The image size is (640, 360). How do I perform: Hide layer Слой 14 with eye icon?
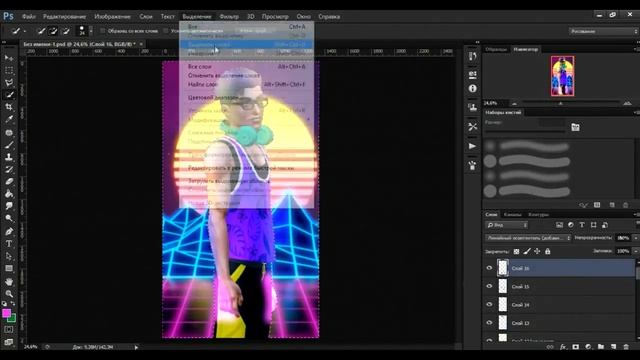click(489, 304)
